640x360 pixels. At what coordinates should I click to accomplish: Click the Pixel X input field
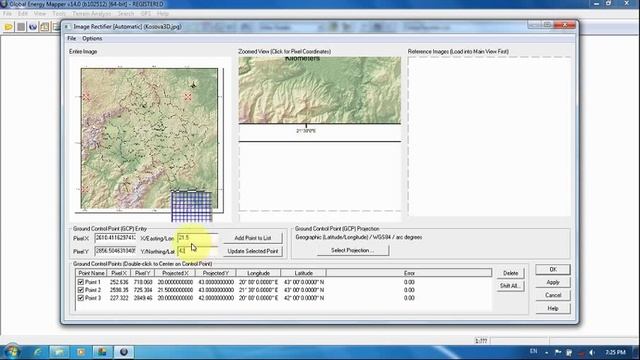coord(116,238)
